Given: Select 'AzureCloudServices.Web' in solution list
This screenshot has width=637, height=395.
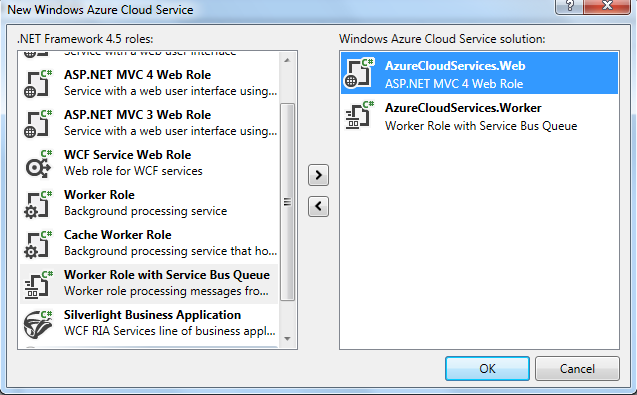Looking at the screenshot, I should pyautogui.click(x=479, y=73).
